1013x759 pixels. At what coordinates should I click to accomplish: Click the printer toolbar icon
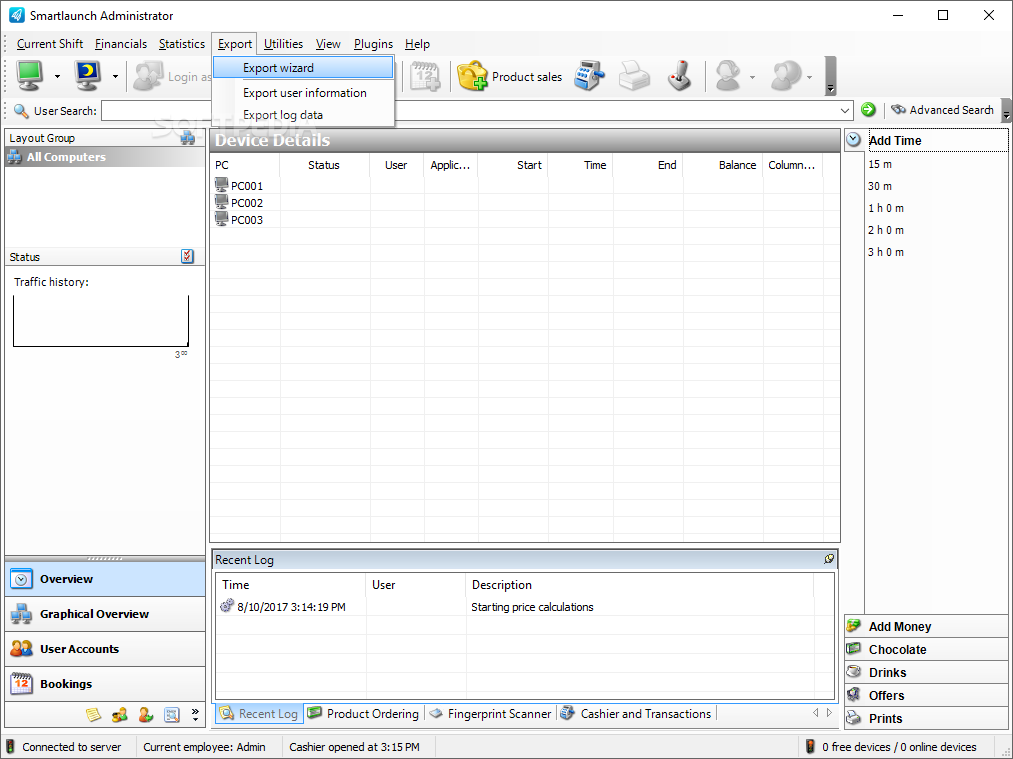pyautogui.click(x=634, y=76)
